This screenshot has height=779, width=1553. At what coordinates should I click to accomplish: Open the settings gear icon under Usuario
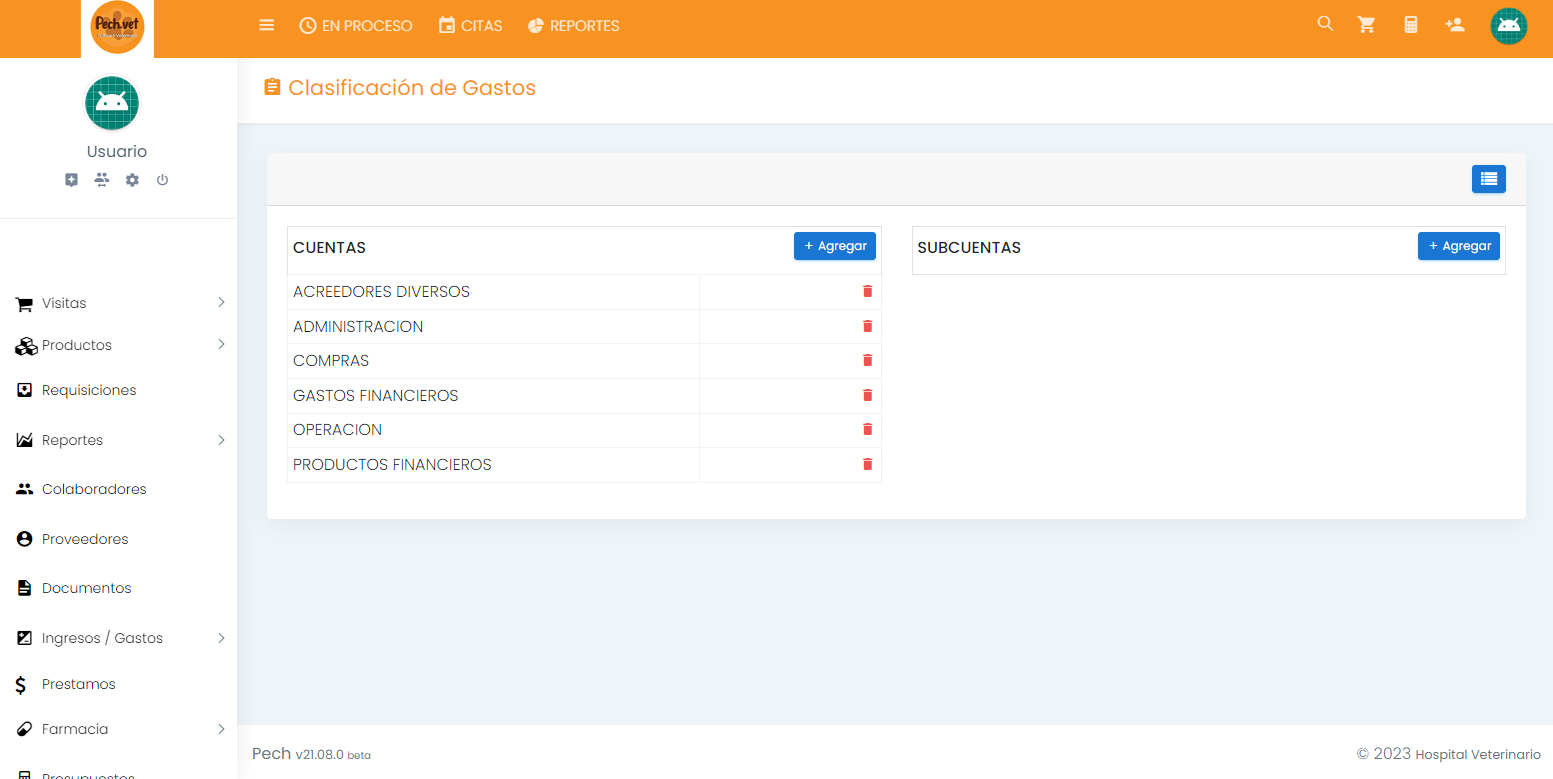(x=132, y=180)
